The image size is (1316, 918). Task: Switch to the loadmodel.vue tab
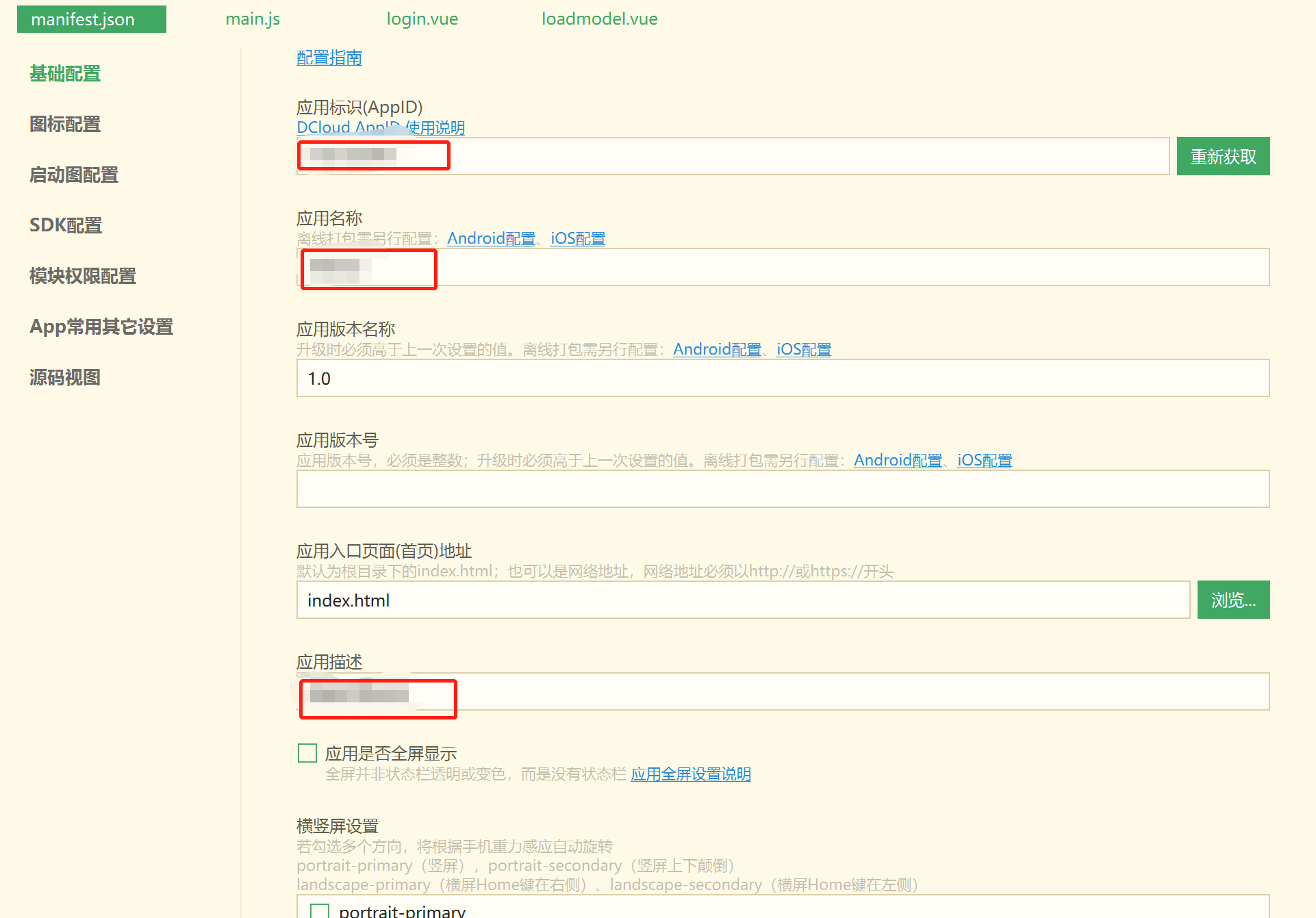(599, 18)
